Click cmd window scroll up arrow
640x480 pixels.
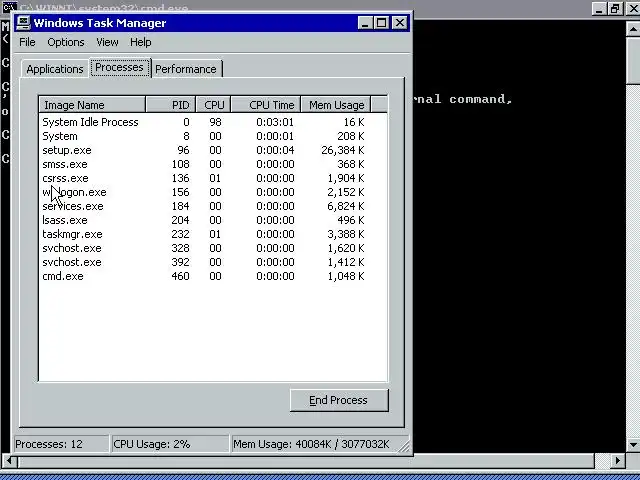633,29
